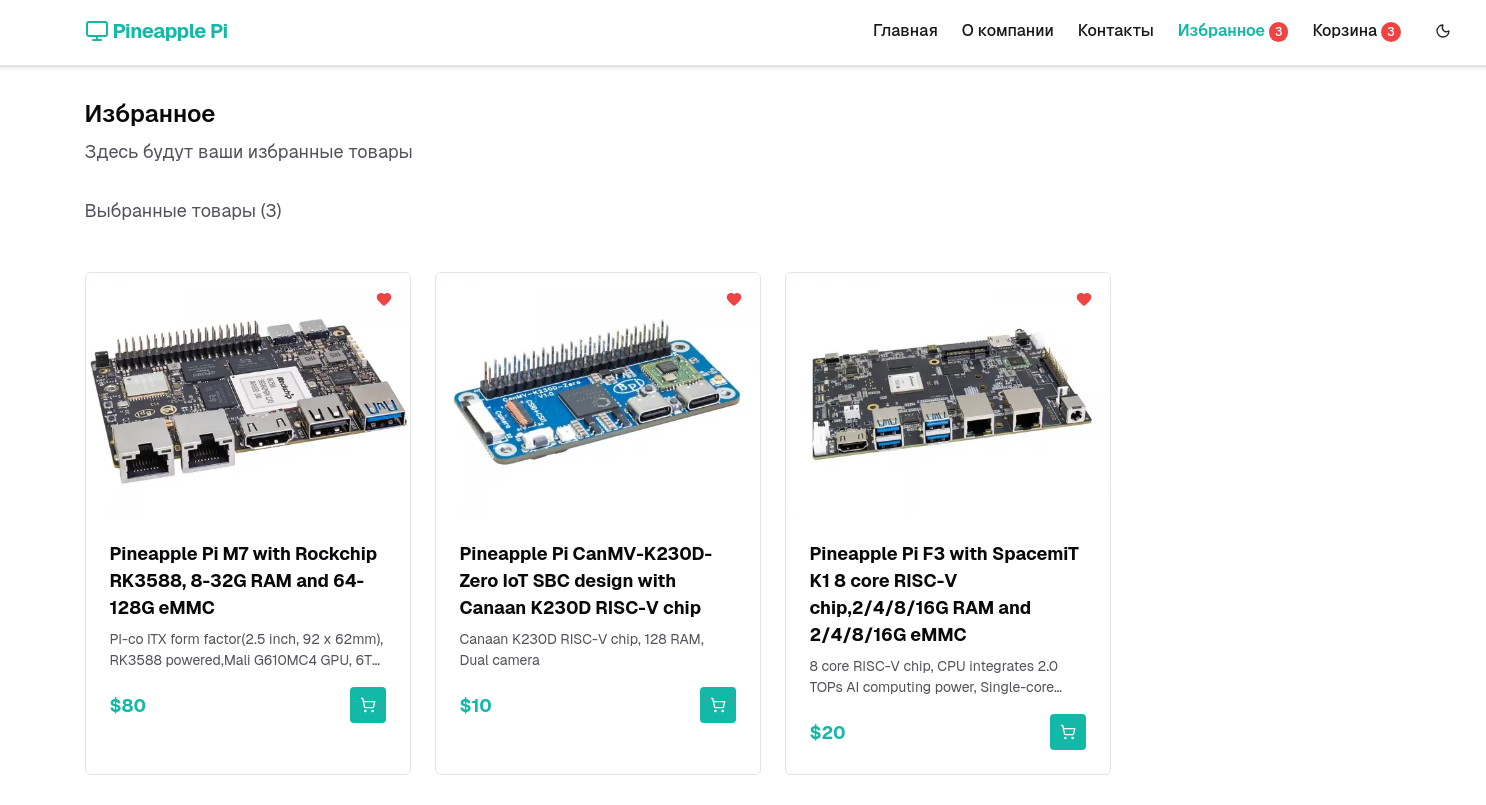
Task: Open the Избранное nav link
Action: 1221,31
